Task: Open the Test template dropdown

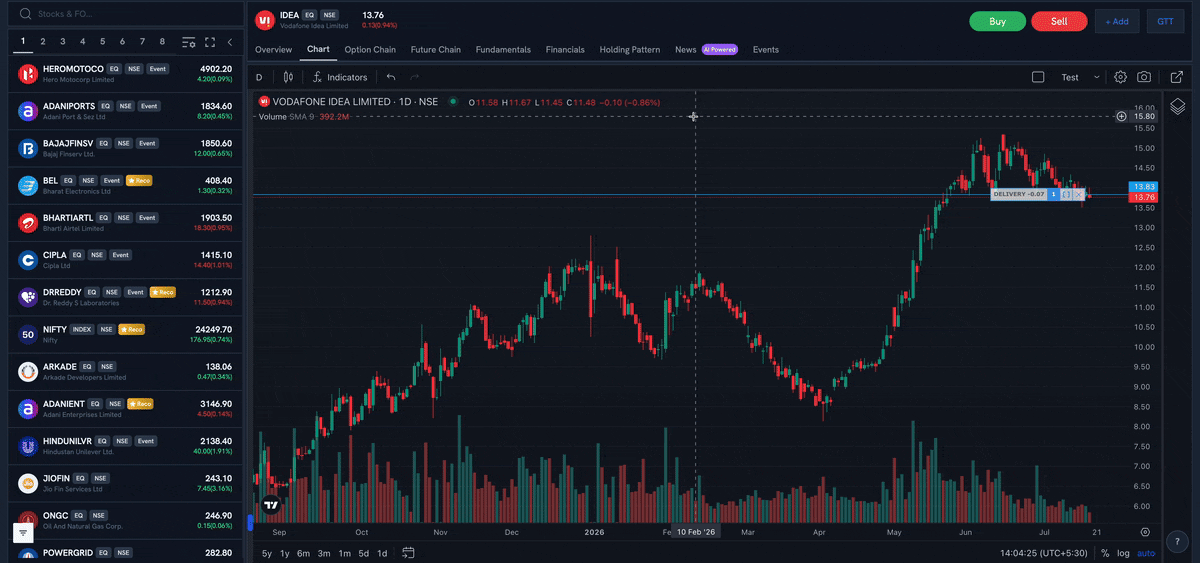Action: (1080, 77)
